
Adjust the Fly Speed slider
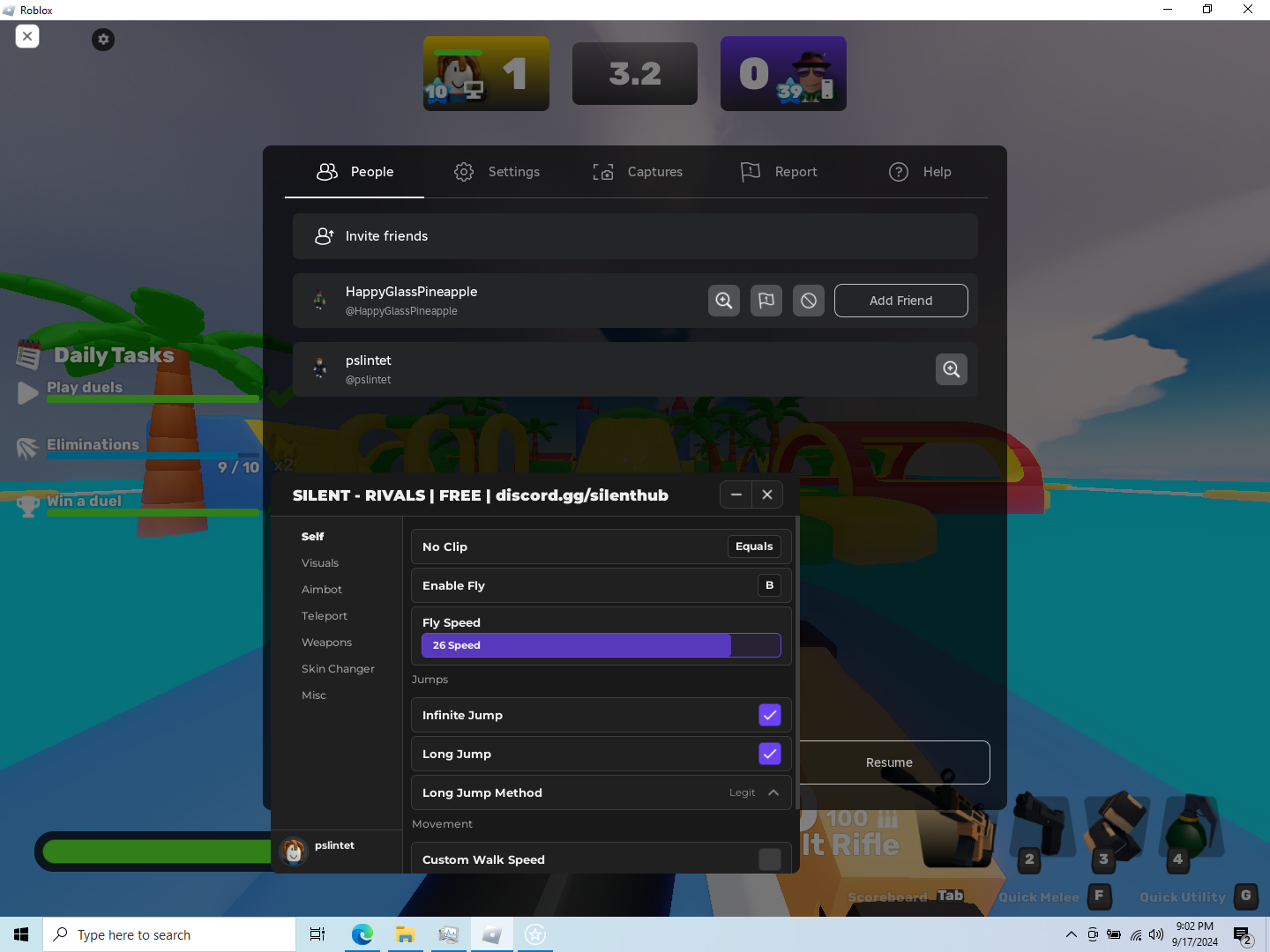(601, 645)
